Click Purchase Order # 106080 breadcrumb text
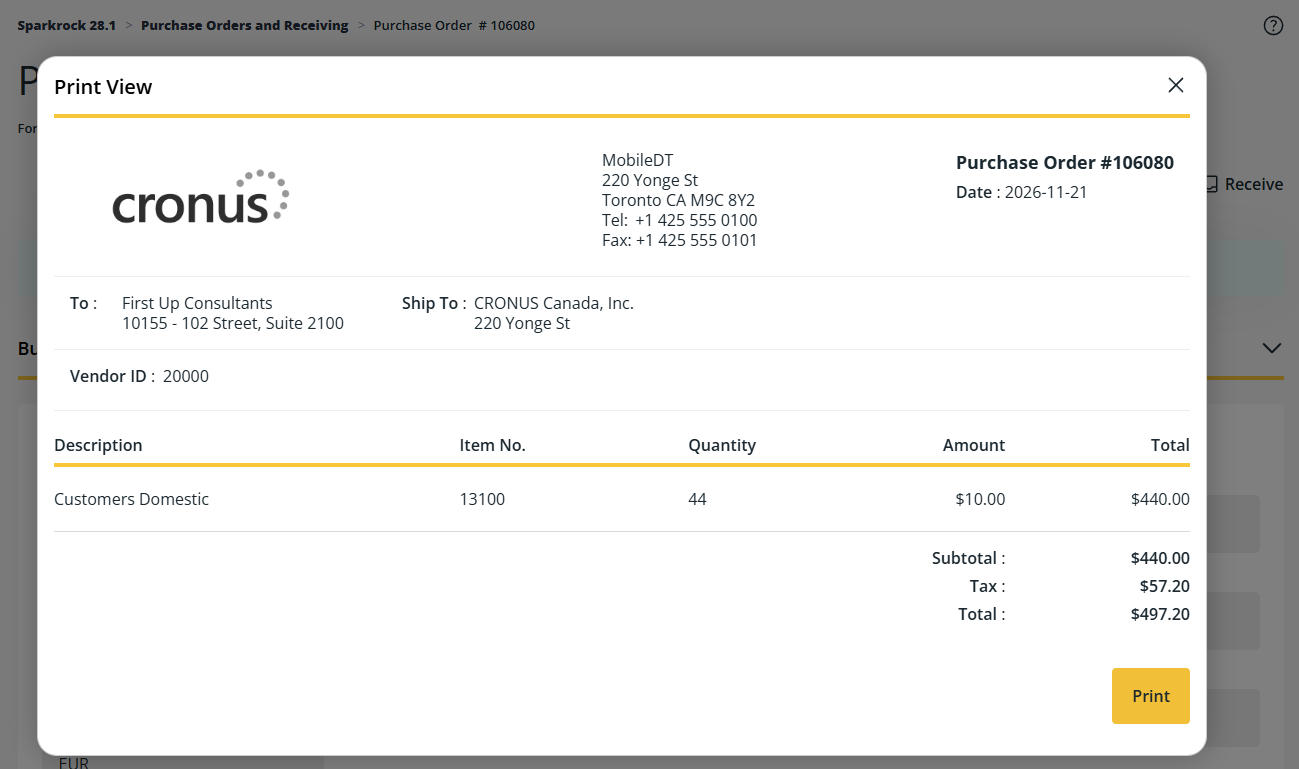This screenshot has height=769, width=1299. coord(454,25)
